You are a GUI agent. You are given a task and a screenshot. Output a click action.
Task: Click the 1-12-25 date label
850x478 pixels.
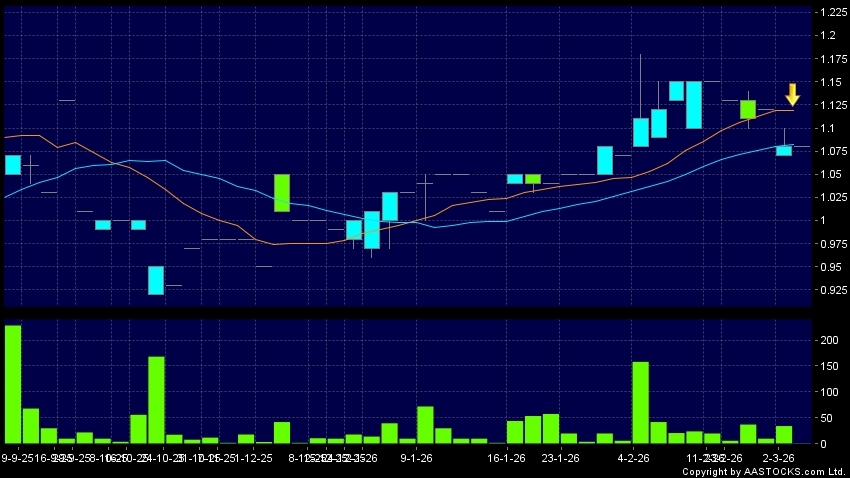[252, 458]
